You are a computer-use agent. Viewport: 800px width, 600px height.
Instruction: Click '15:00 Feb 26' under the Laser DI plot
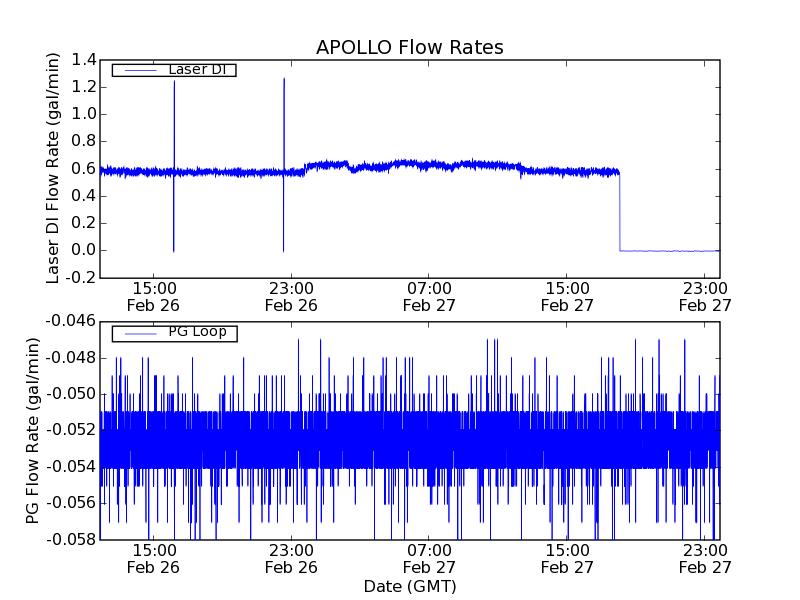click(x=153, y=297)
